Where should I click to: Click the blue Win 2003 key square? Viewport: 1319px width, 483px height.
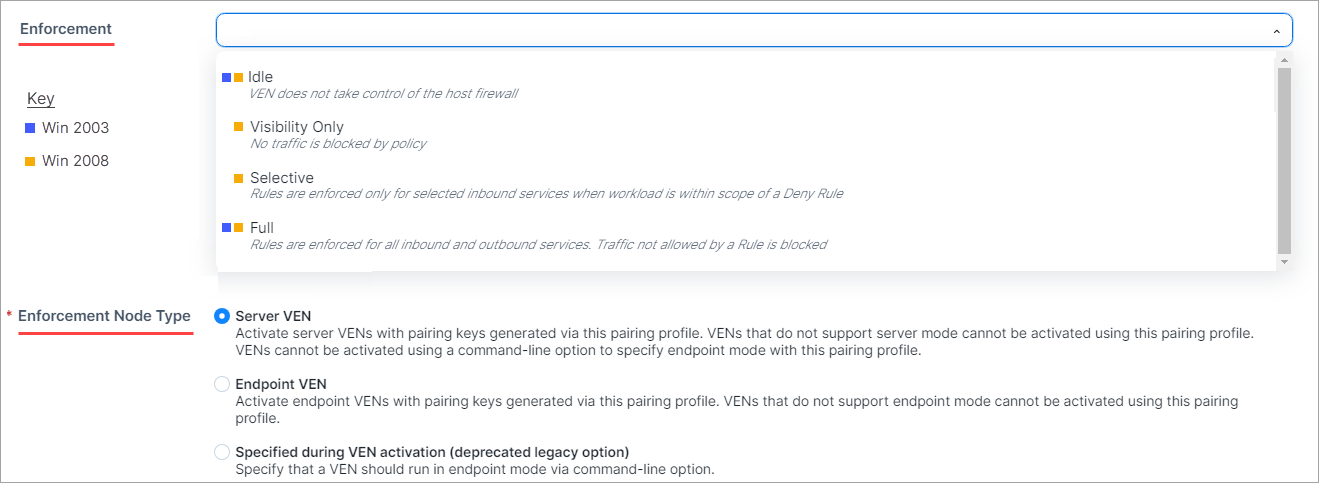coord(30,128)
